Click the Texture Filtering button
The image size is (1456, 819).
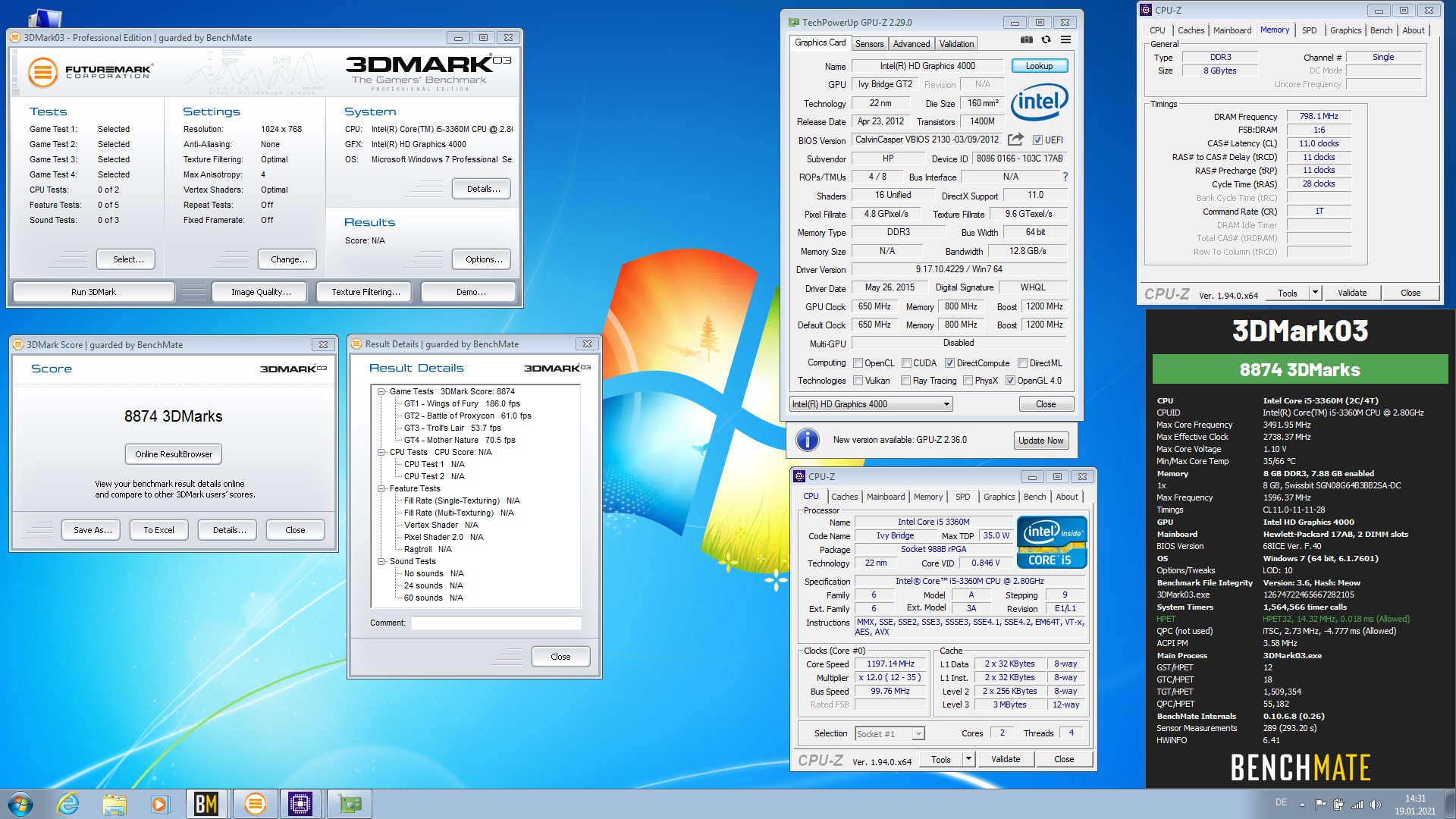(x=365, y=292)
